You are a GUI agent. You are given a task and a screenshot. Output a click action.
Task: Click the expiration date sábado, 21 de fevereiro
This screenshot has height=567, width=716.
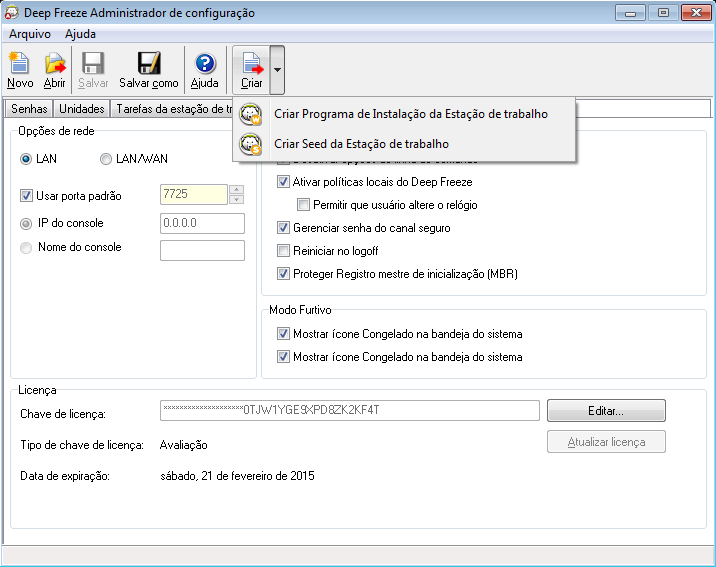[237, 476]
